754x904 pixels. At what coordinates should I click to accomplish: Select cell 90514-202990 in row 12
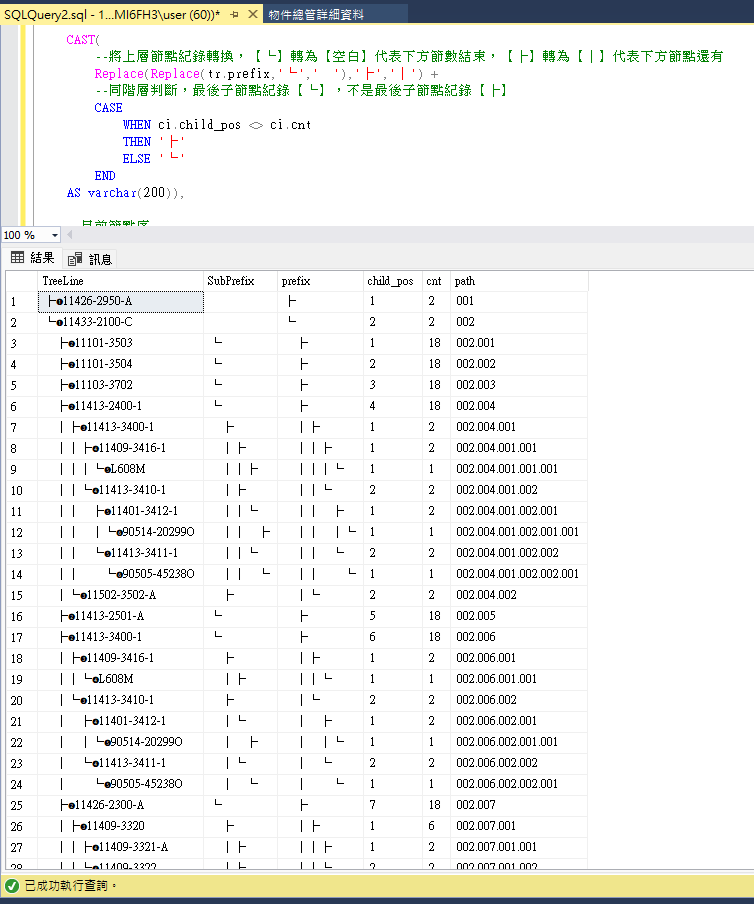(x=120, y=532)
